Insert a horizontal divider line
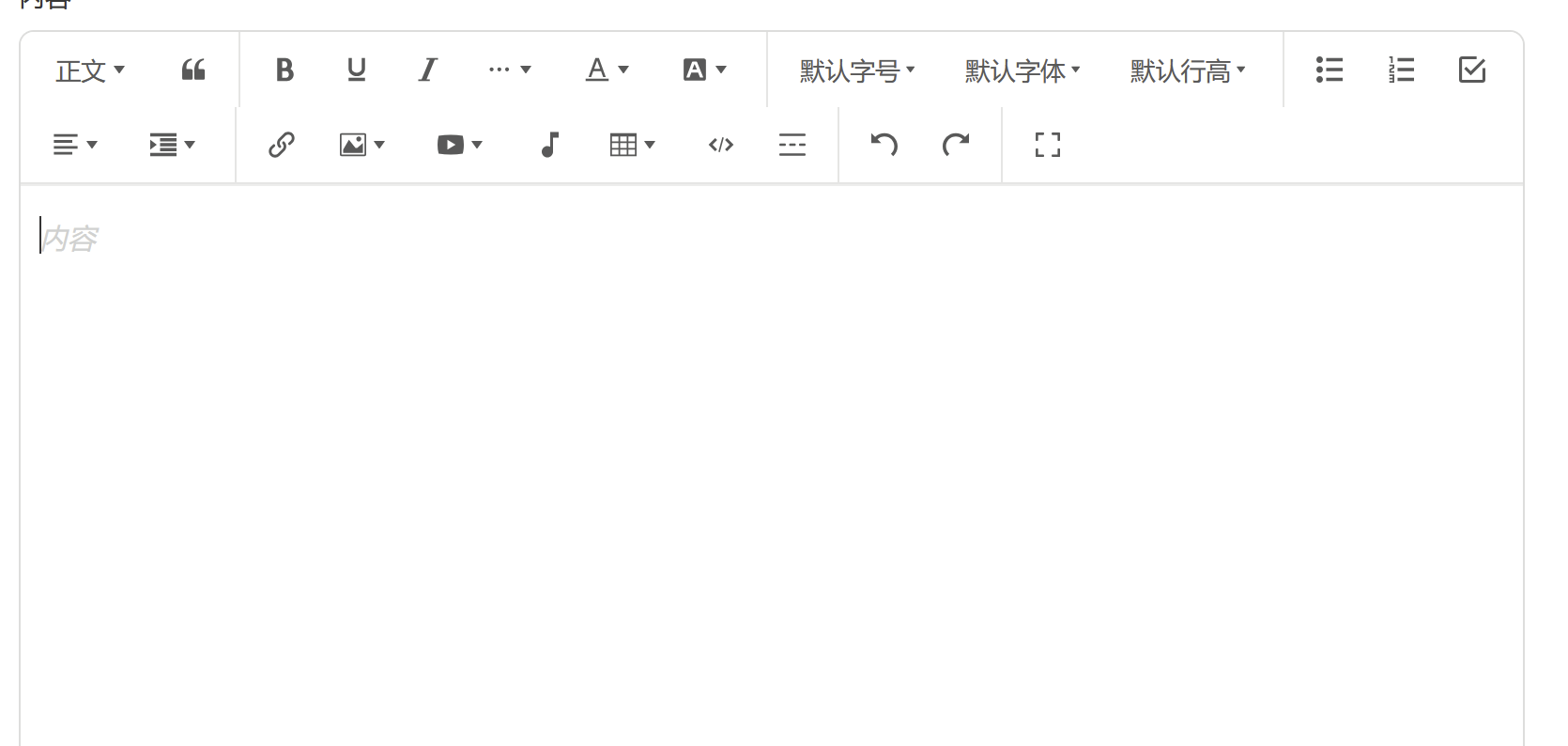Screen dimensions: 1568x746 pos(792,145)
